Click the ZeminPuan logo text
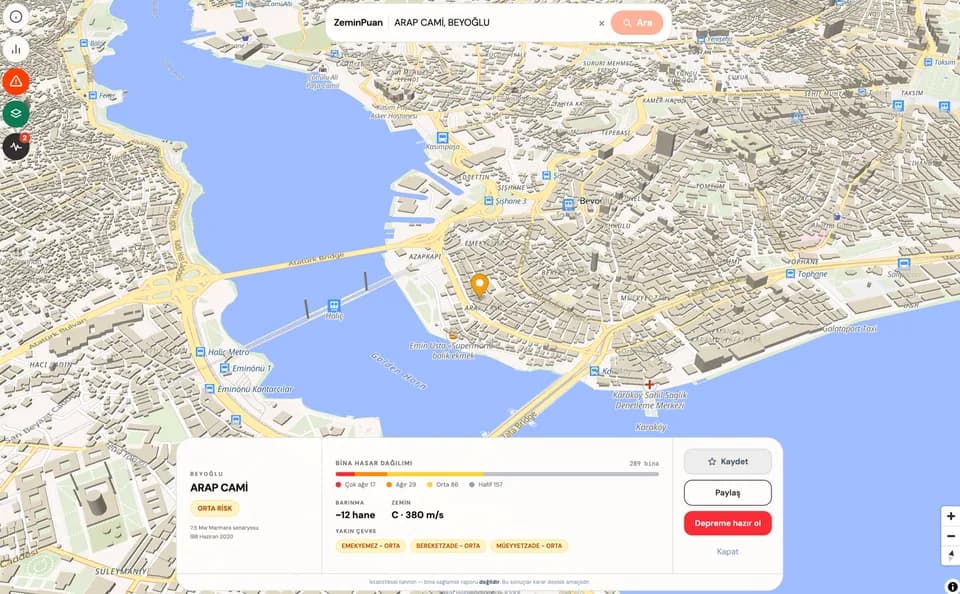 [x=358, y=23]
